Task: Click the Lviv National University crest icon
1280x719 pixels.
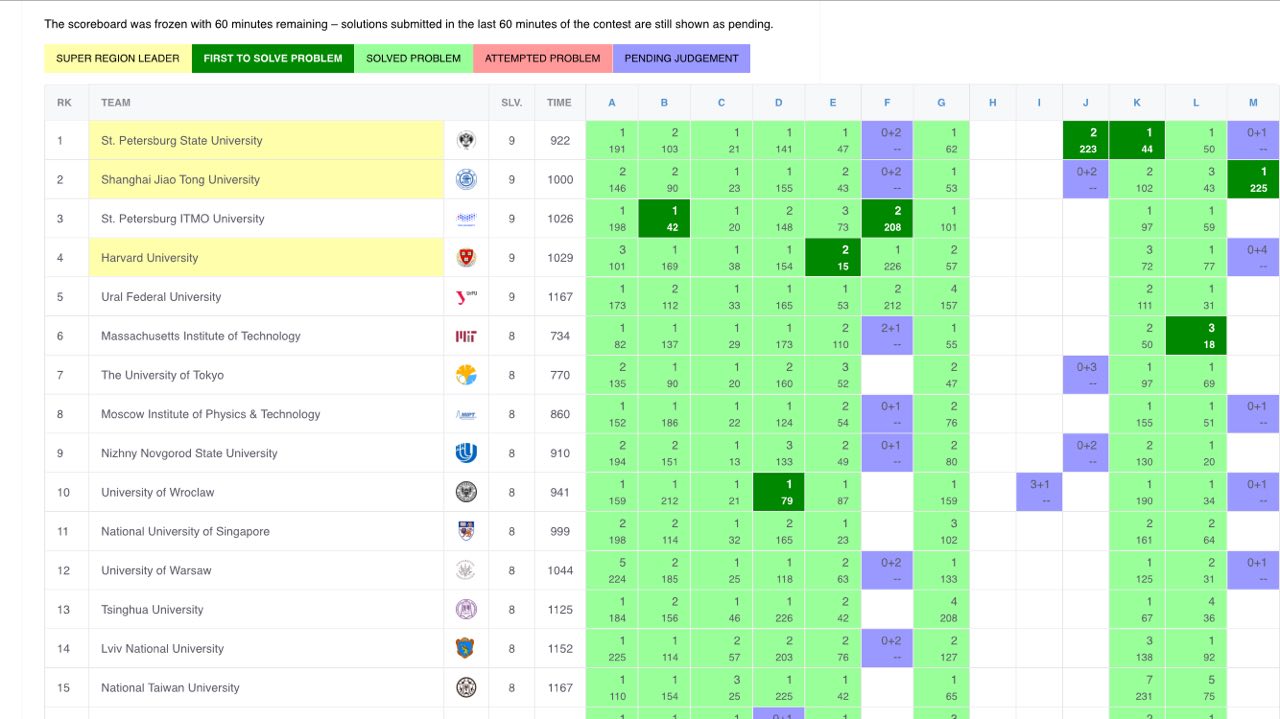Action: pos(466,648)
